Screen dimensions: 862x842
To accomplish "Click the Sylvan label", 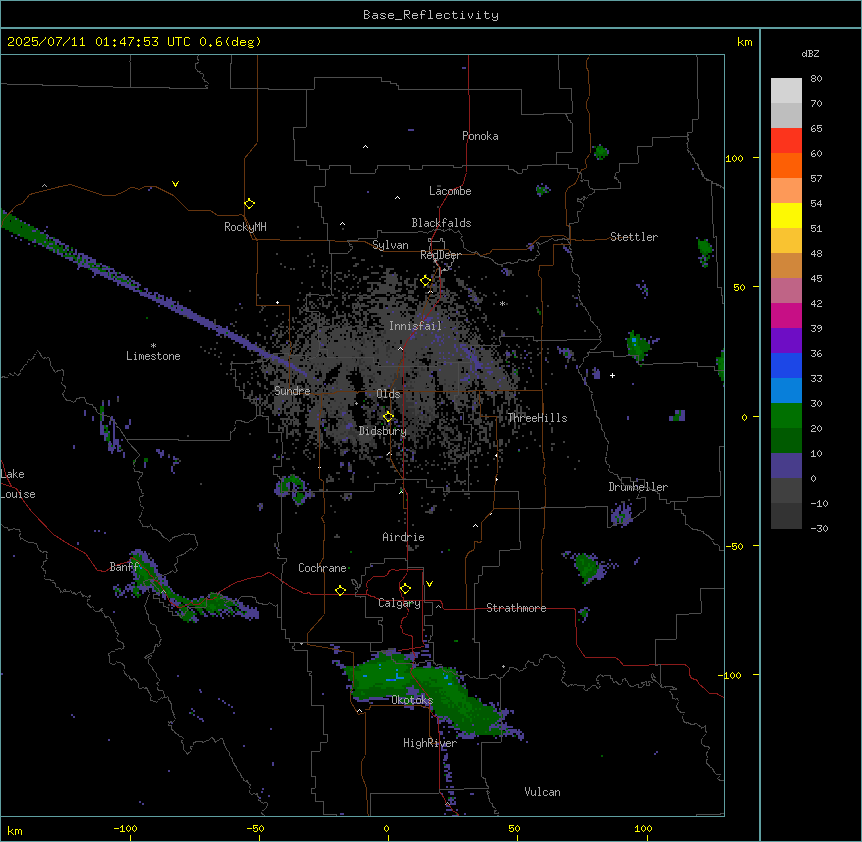I will point(390,245).
